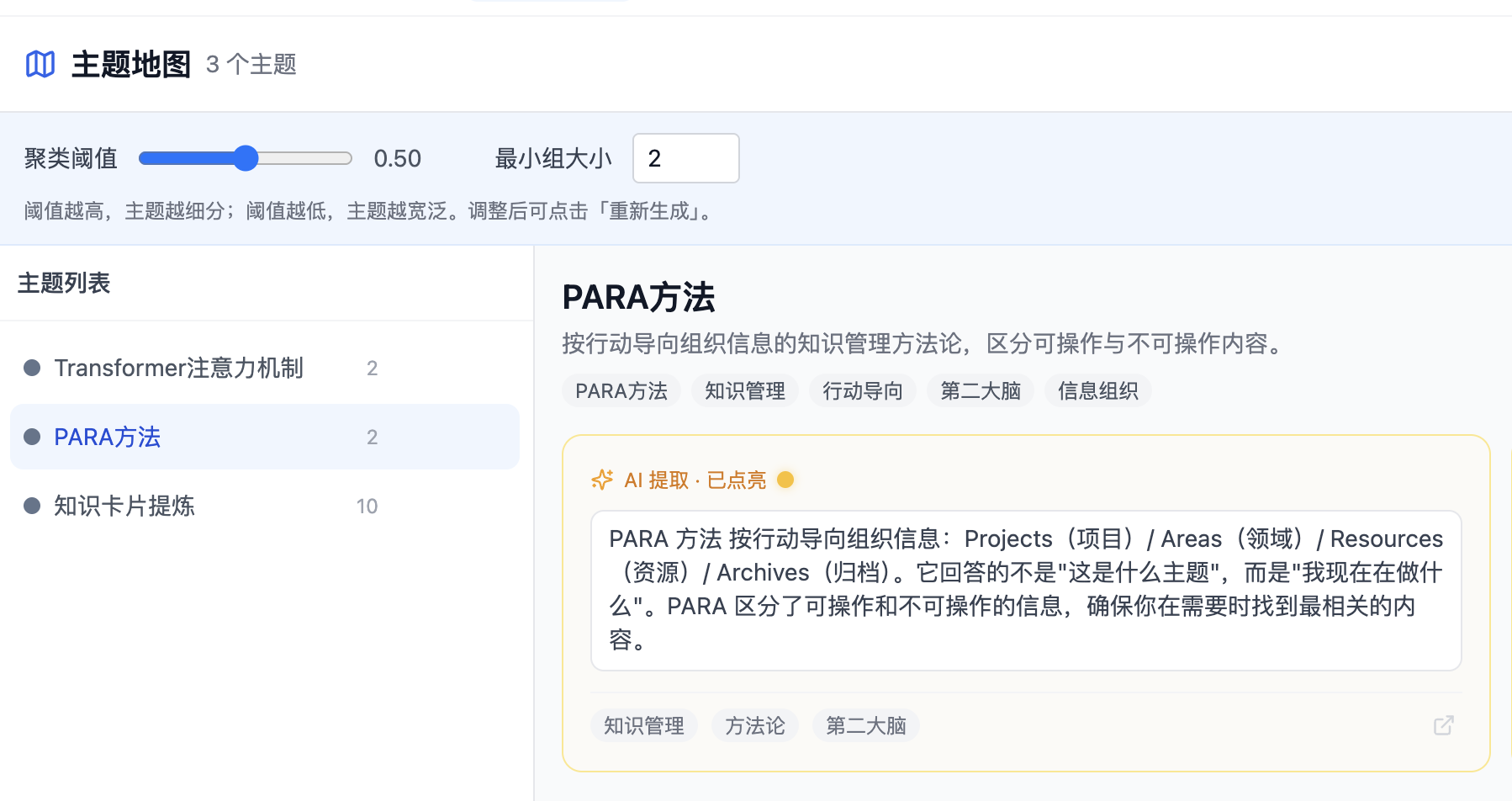The width and height of the screenshot is (1512, 801).
Task: Click the topic map icon in header
Action: click(40, 64)
